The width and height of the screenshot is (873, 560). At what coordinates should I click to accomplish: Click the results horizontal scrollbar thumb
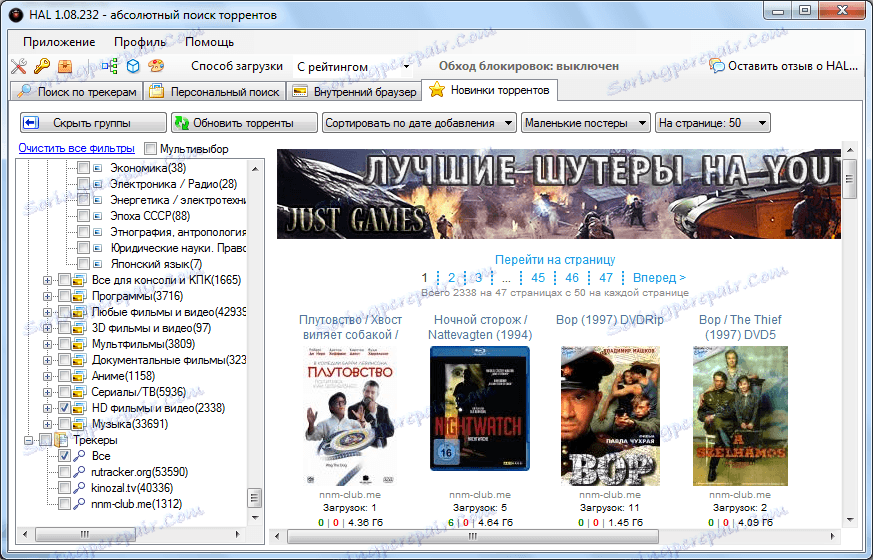click(473, 537)
